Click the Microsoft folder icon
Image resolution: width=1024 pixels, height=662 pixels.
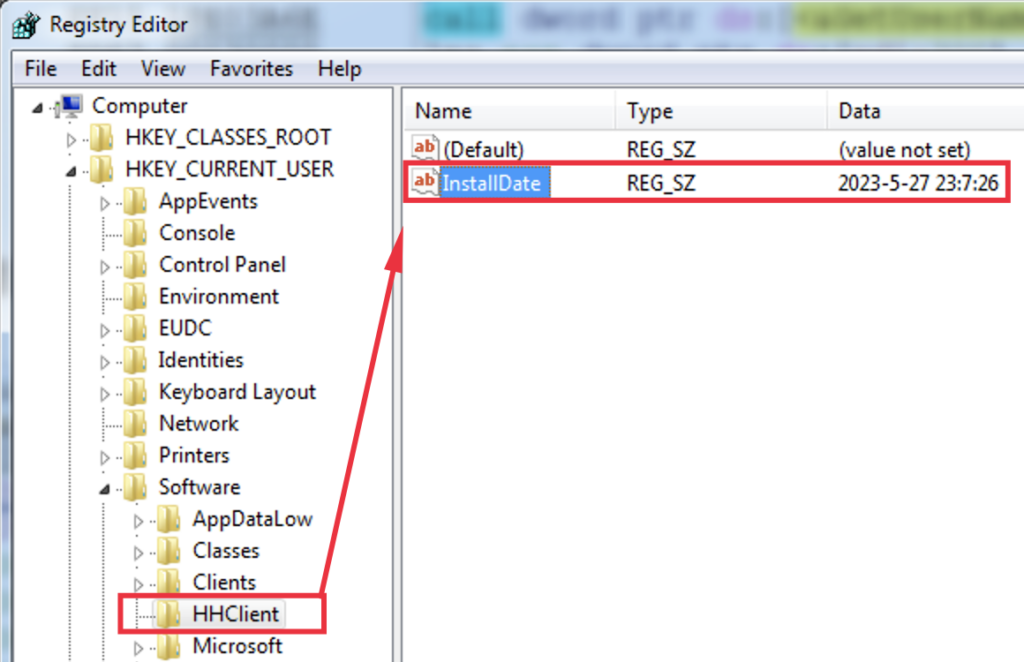(x=168, y=646)
